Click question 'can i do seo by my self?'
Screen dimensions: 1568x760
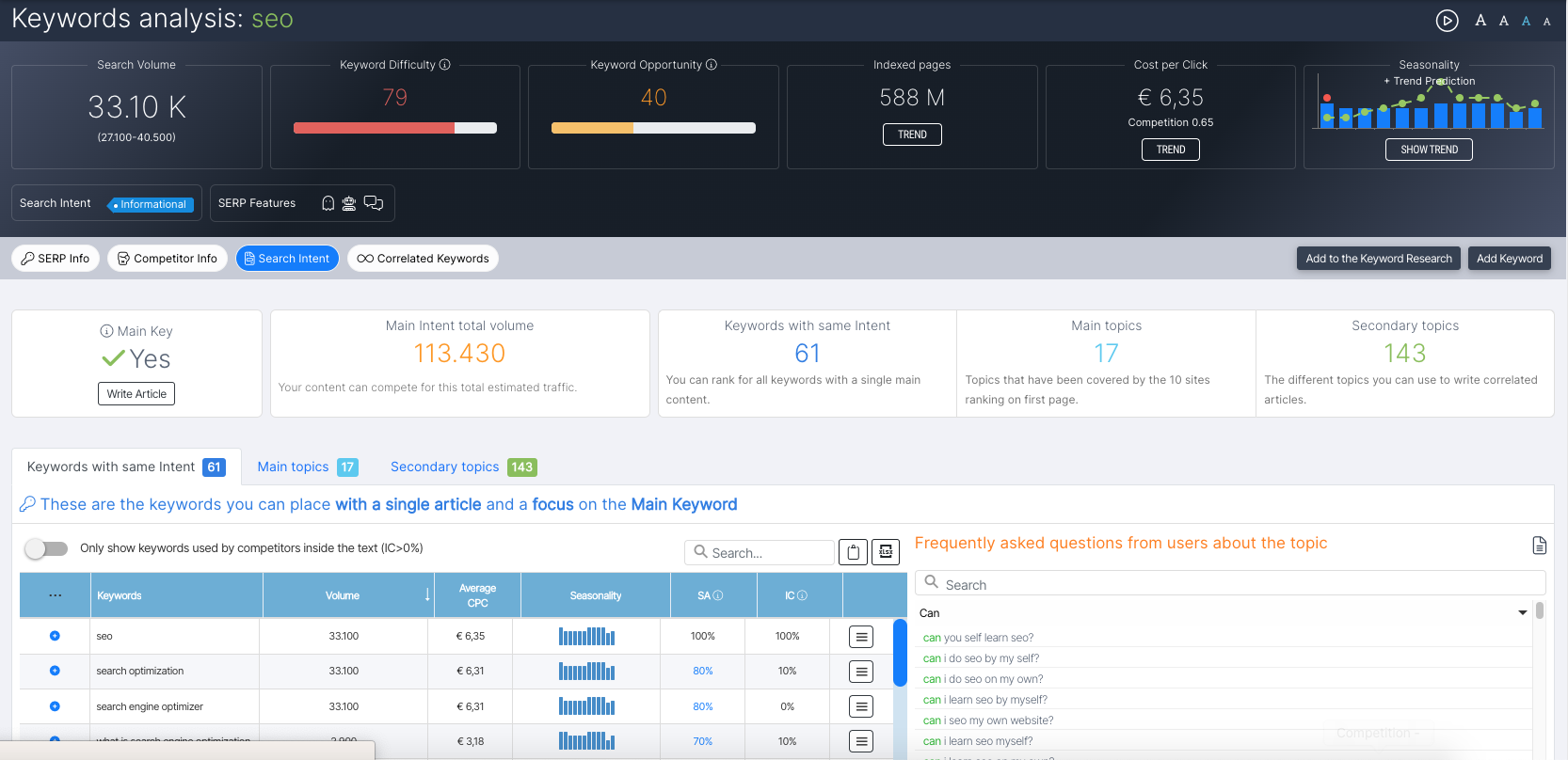pos(981,658)
